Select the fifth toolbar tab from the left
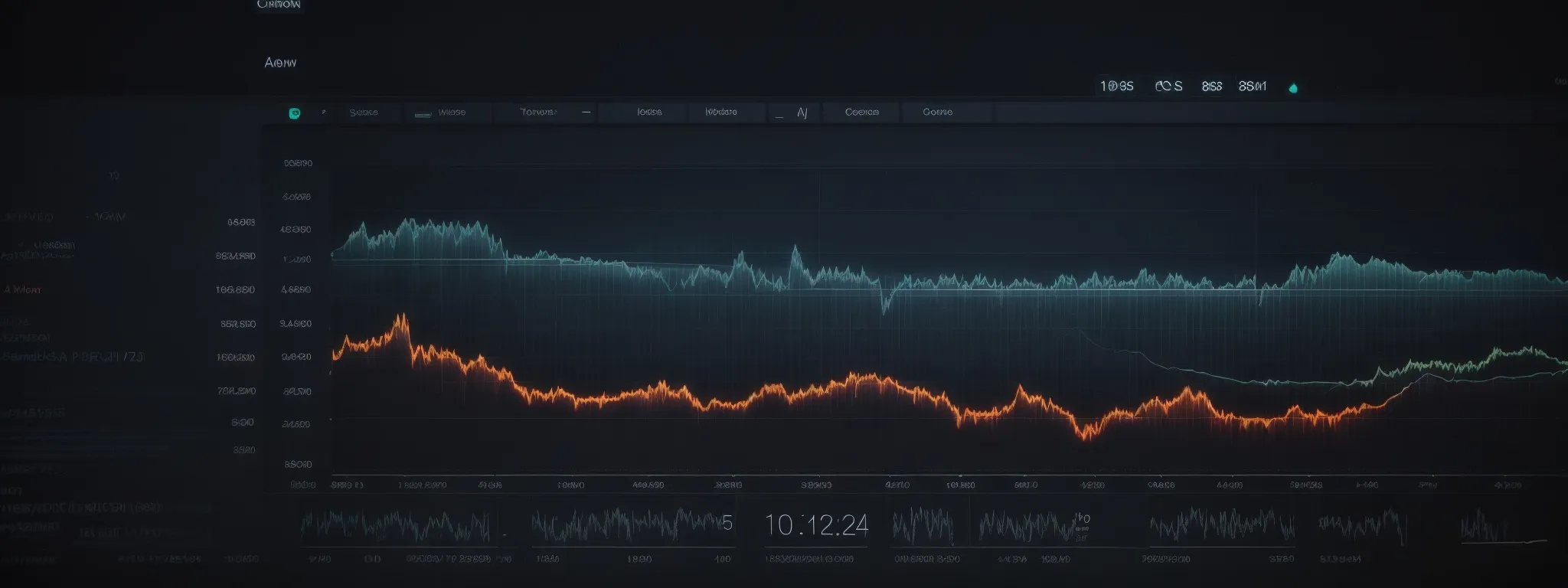This screenshot has height=588, width=1568. pyautogui.click(x=720, y=113)
